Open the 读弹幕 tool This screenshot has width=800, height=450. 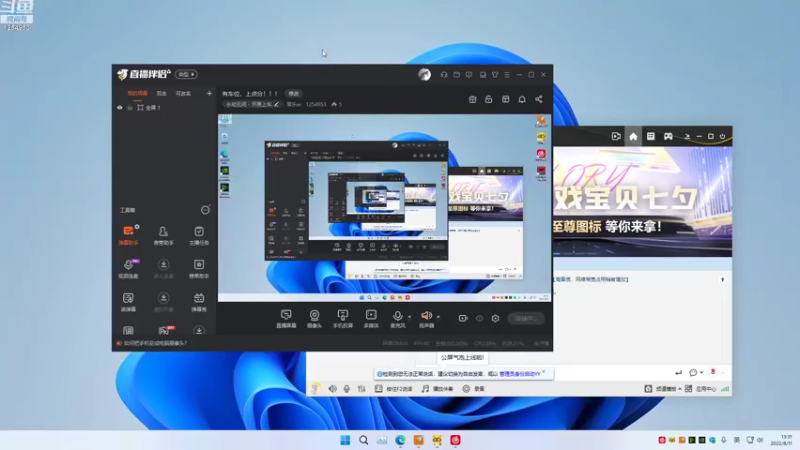pos(128,302)
